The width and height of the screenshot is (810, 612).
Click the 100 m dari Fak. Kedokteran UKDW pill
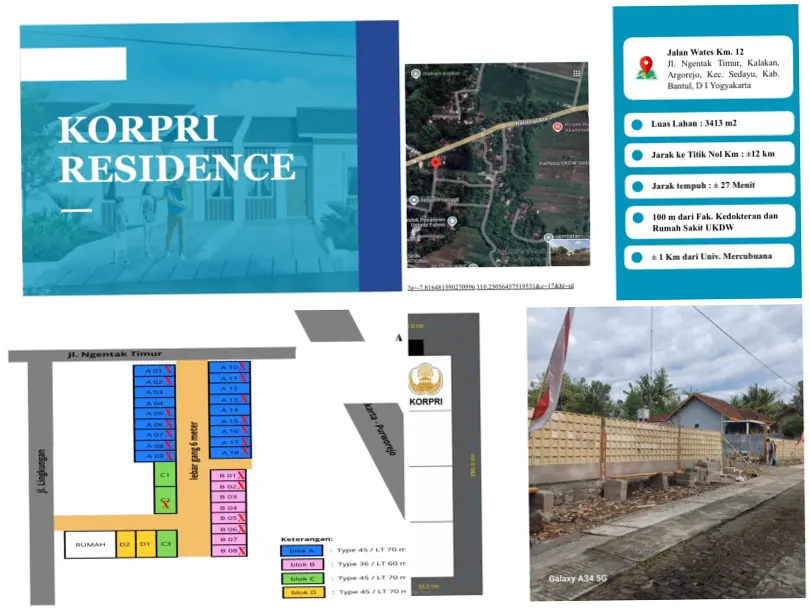710,220
